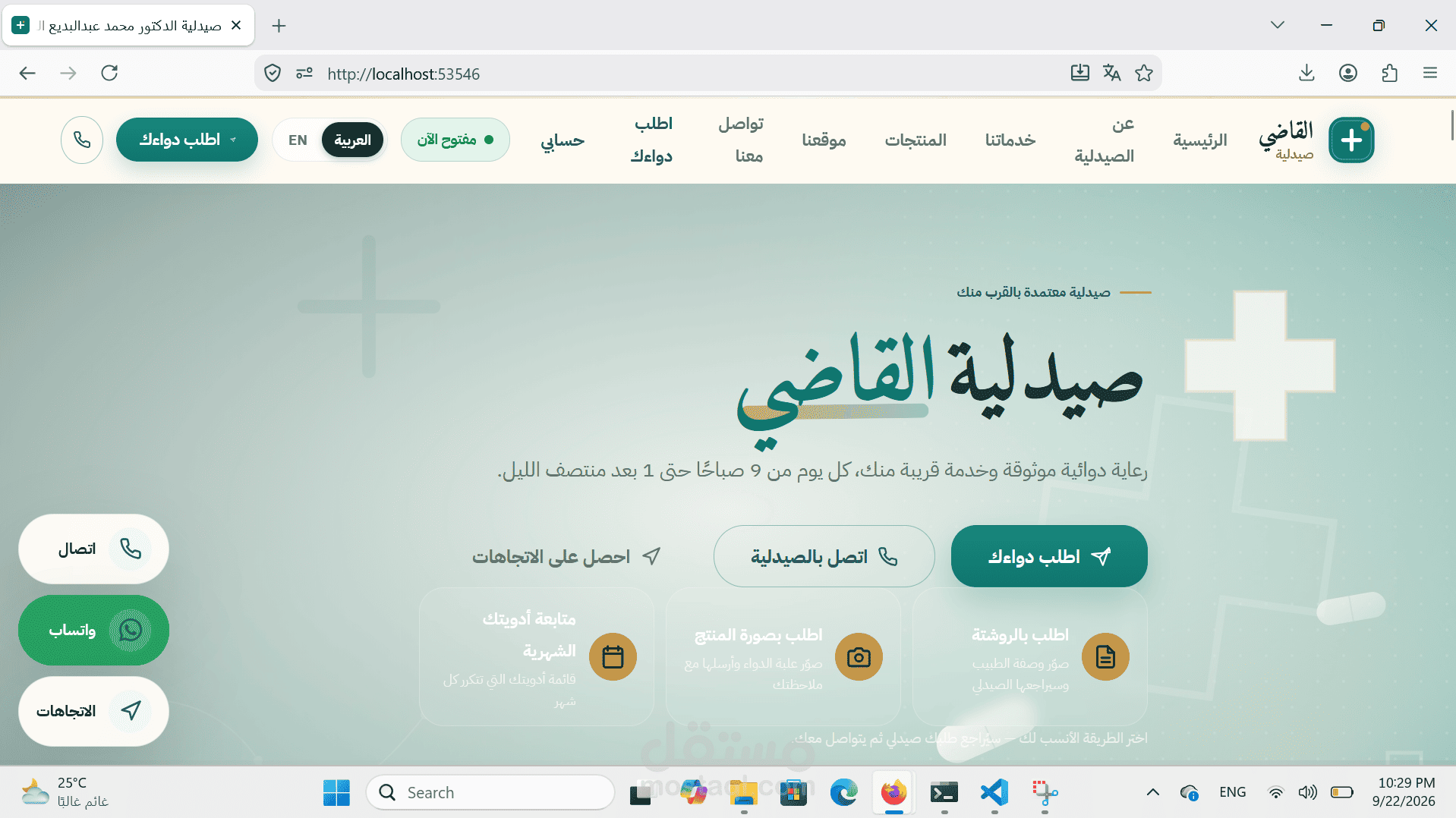Open the list all tabs chevron
1456x818 pixels.
pyautogui.click(x=1278, y=25)
